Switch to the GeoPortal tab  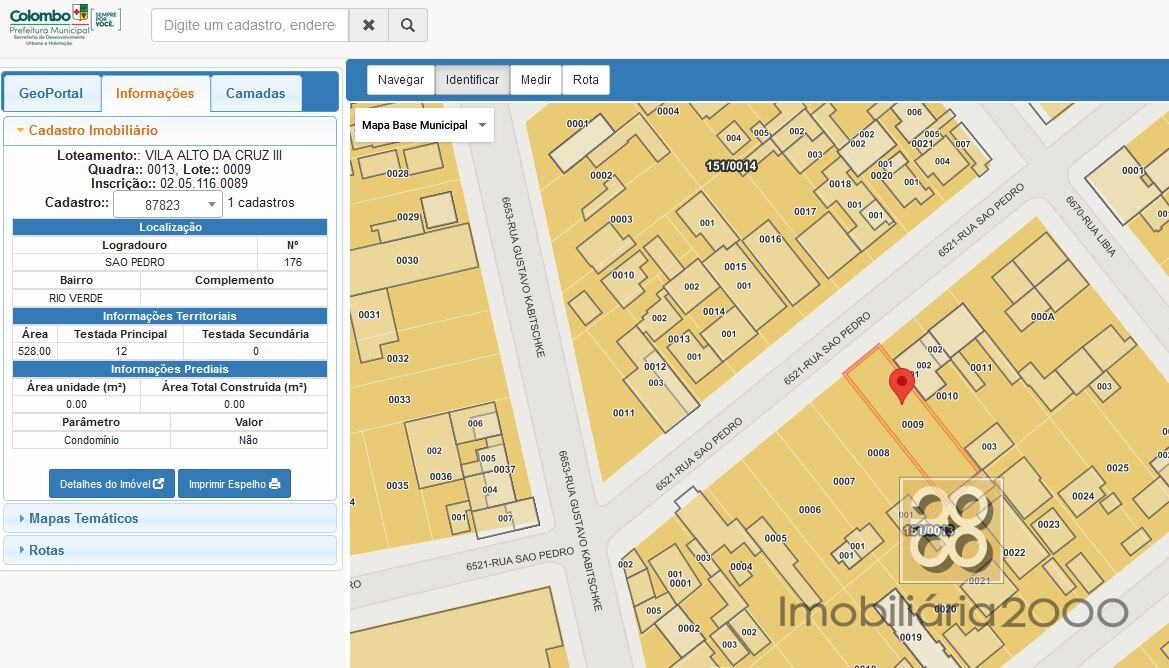coord(51,93)
